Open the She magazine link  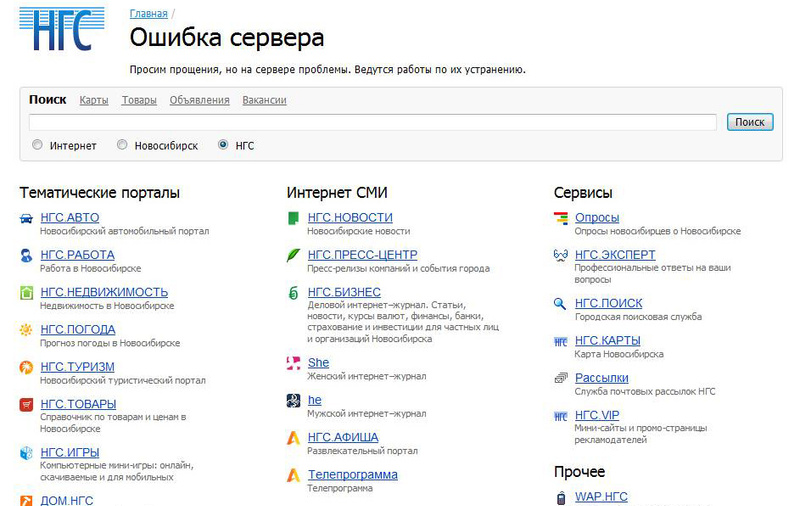pyautogui.click(x=318, y=363)
